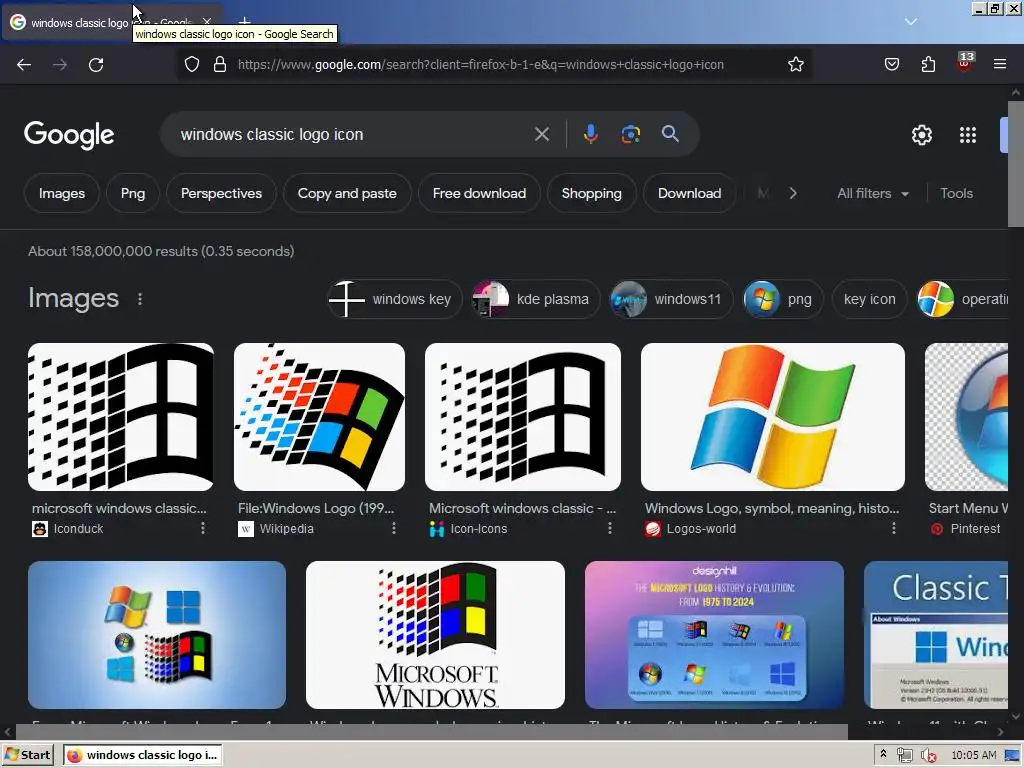Refine images with key icon chip
1024x768 pixels.
click(x=869, y=299)
